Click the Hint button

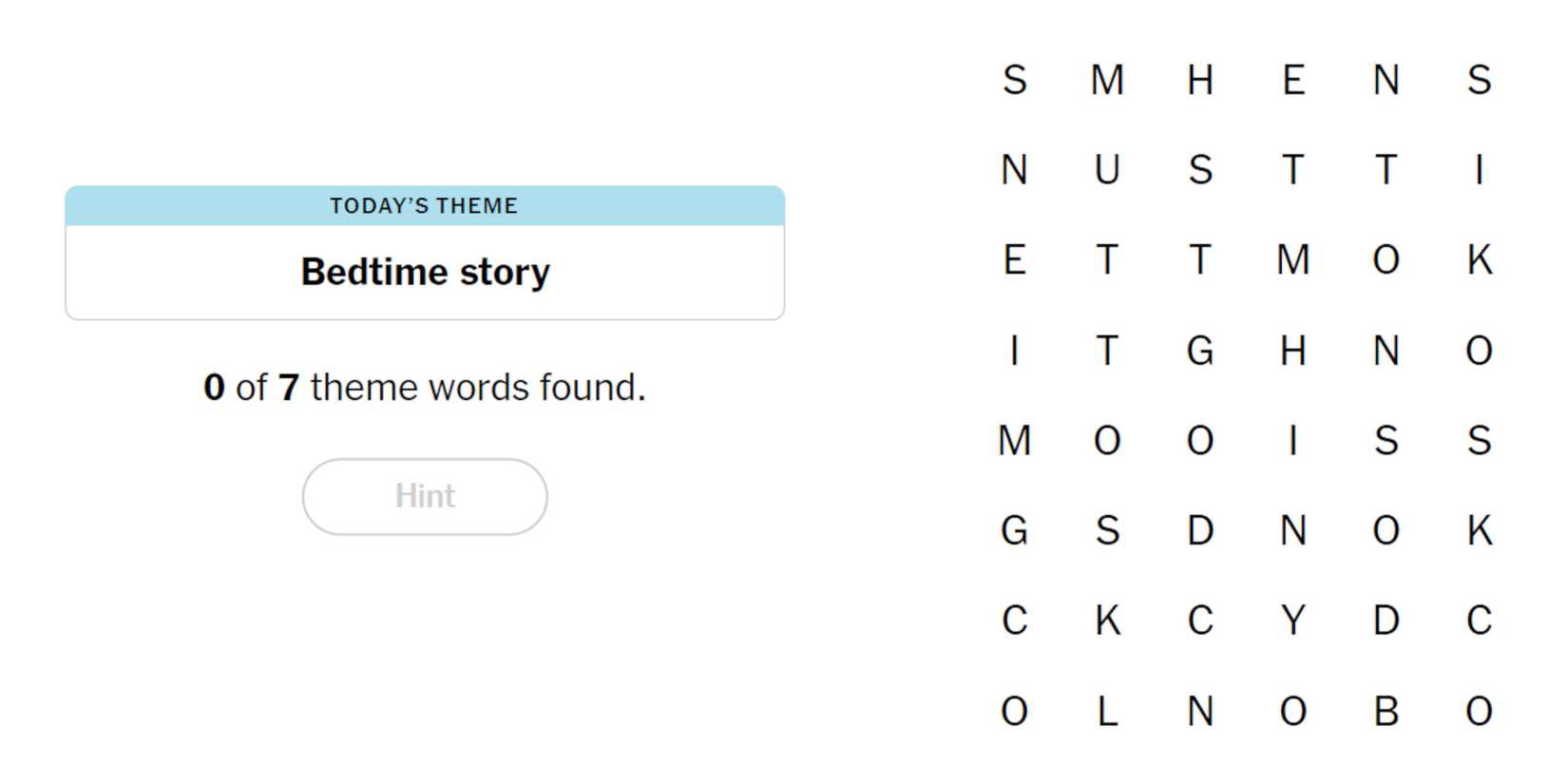(425, 496)
